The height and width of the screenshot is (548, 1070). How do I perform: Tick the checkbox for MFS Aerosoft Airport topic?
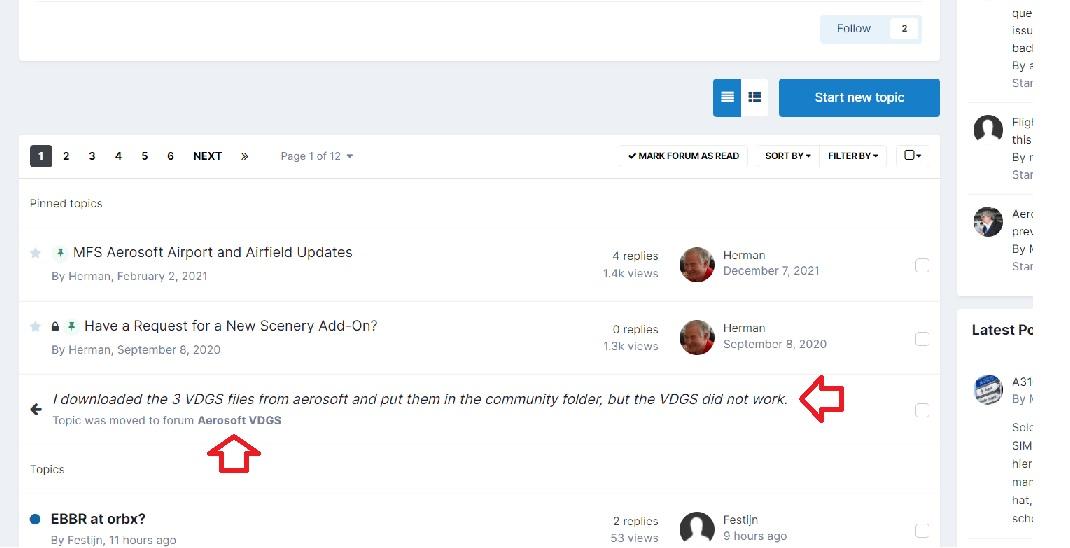(922, 265)
